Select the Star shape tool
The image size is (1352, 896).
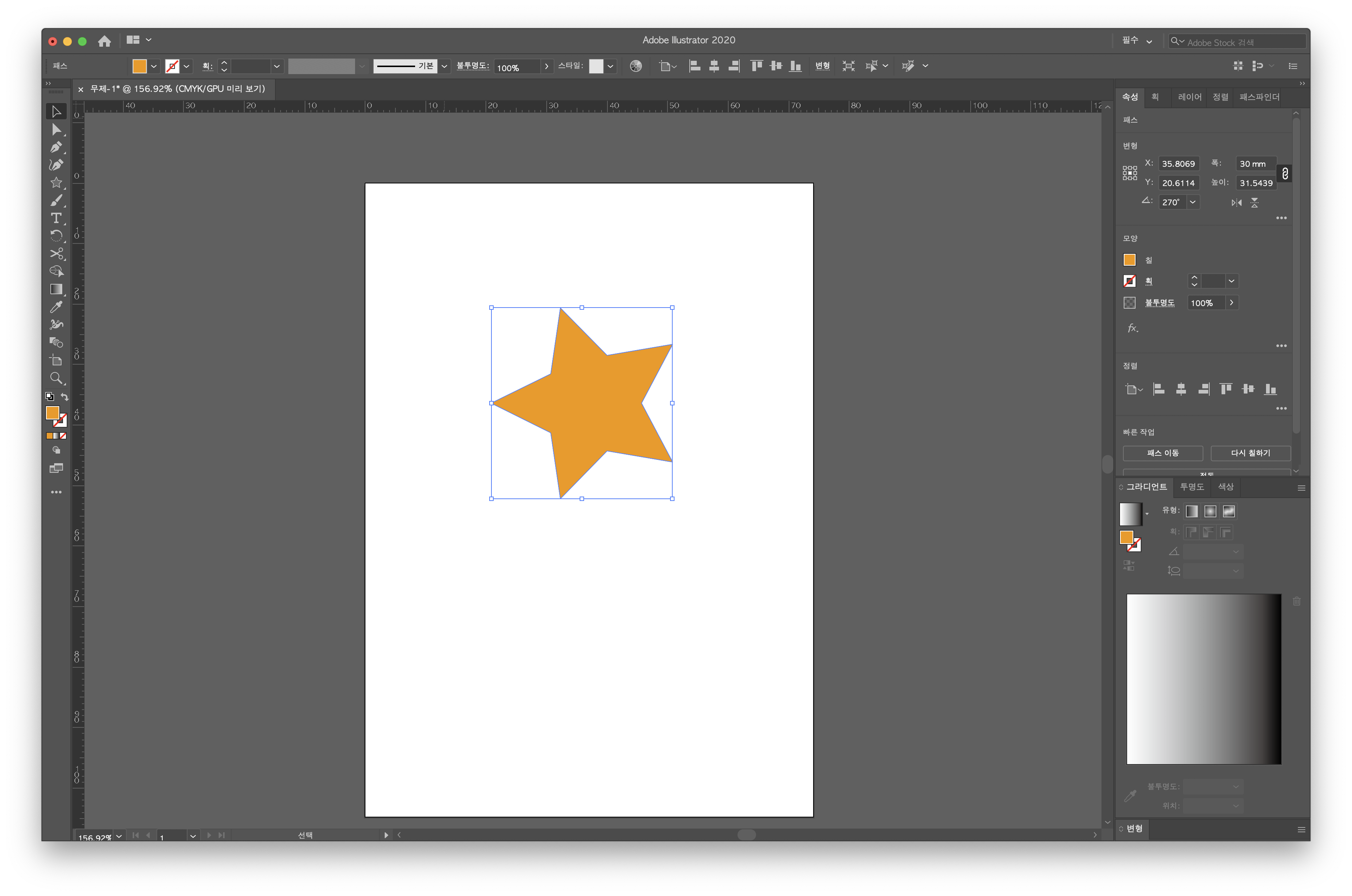[56, 183]
